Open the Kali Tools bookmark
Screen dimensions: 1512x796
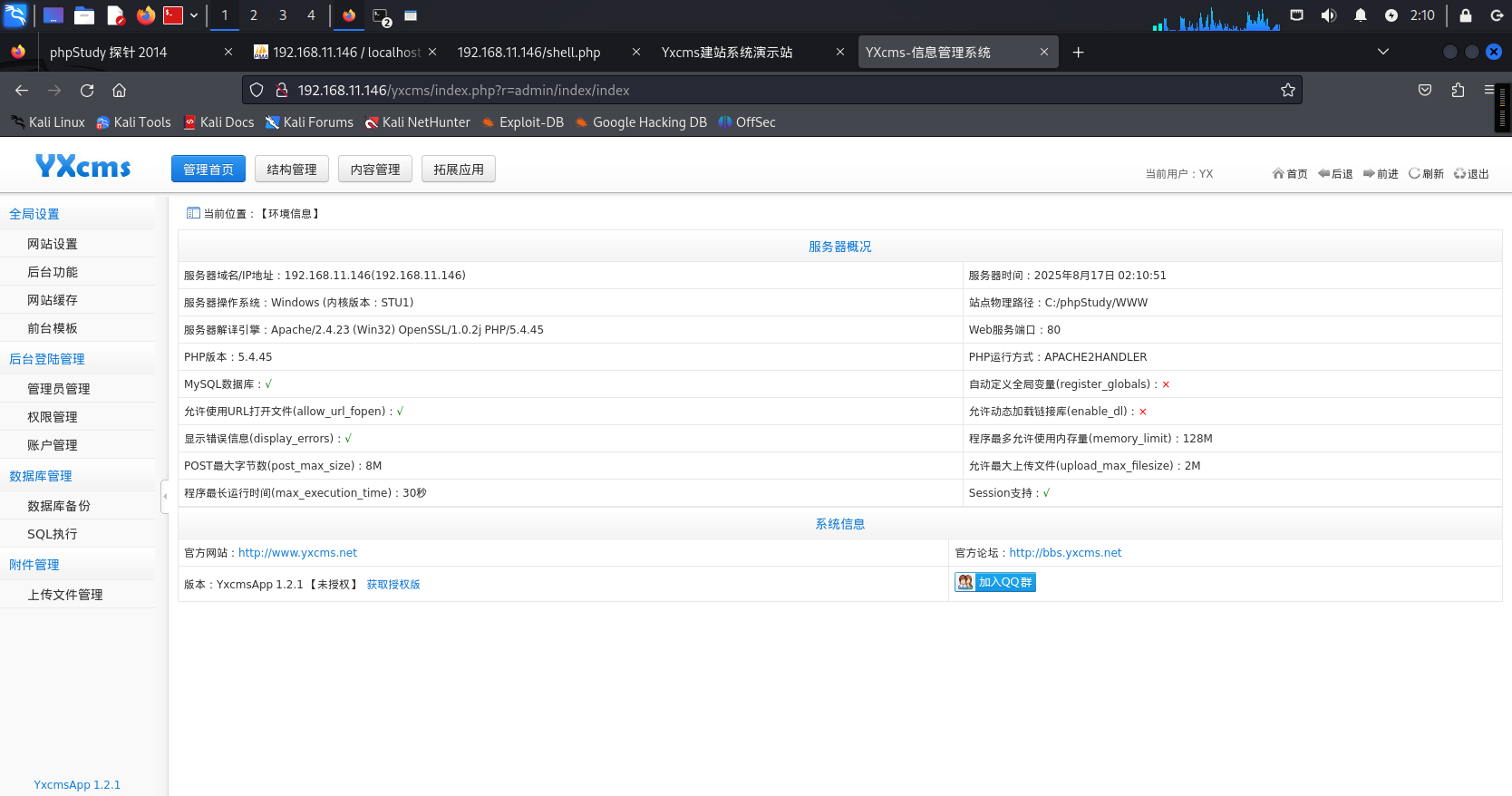coord(133,122)
